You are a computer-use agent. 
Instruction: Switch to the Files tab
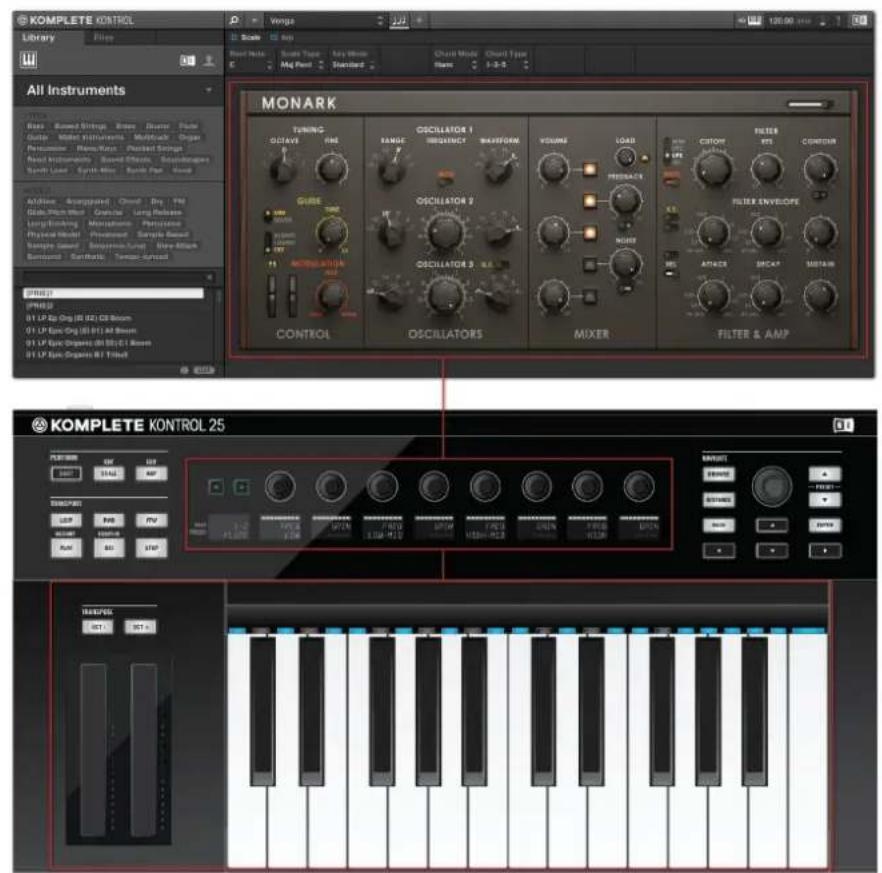pos(104,38)
